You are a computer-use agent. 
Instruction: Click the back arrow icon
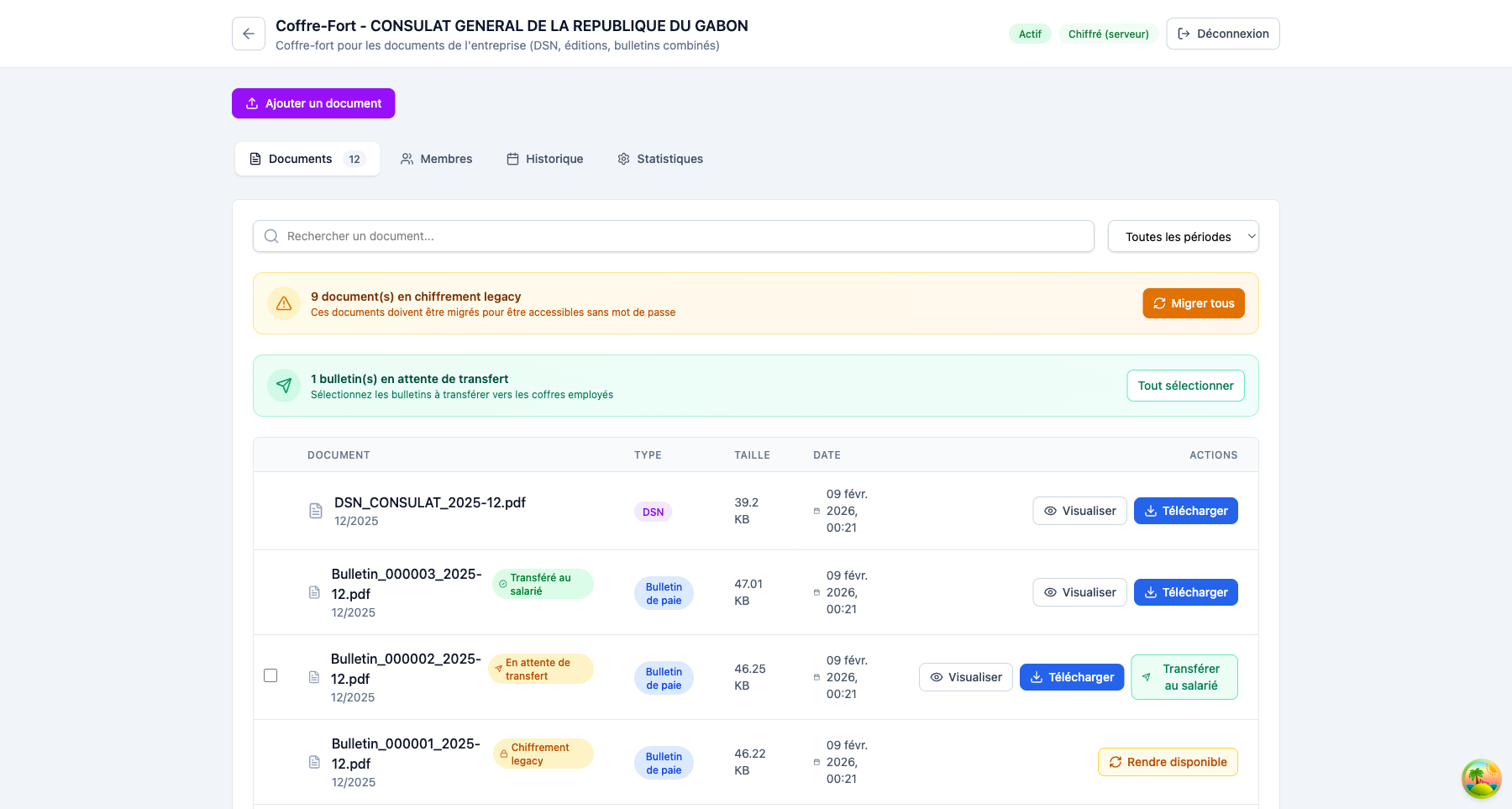[x=249, y=34]
